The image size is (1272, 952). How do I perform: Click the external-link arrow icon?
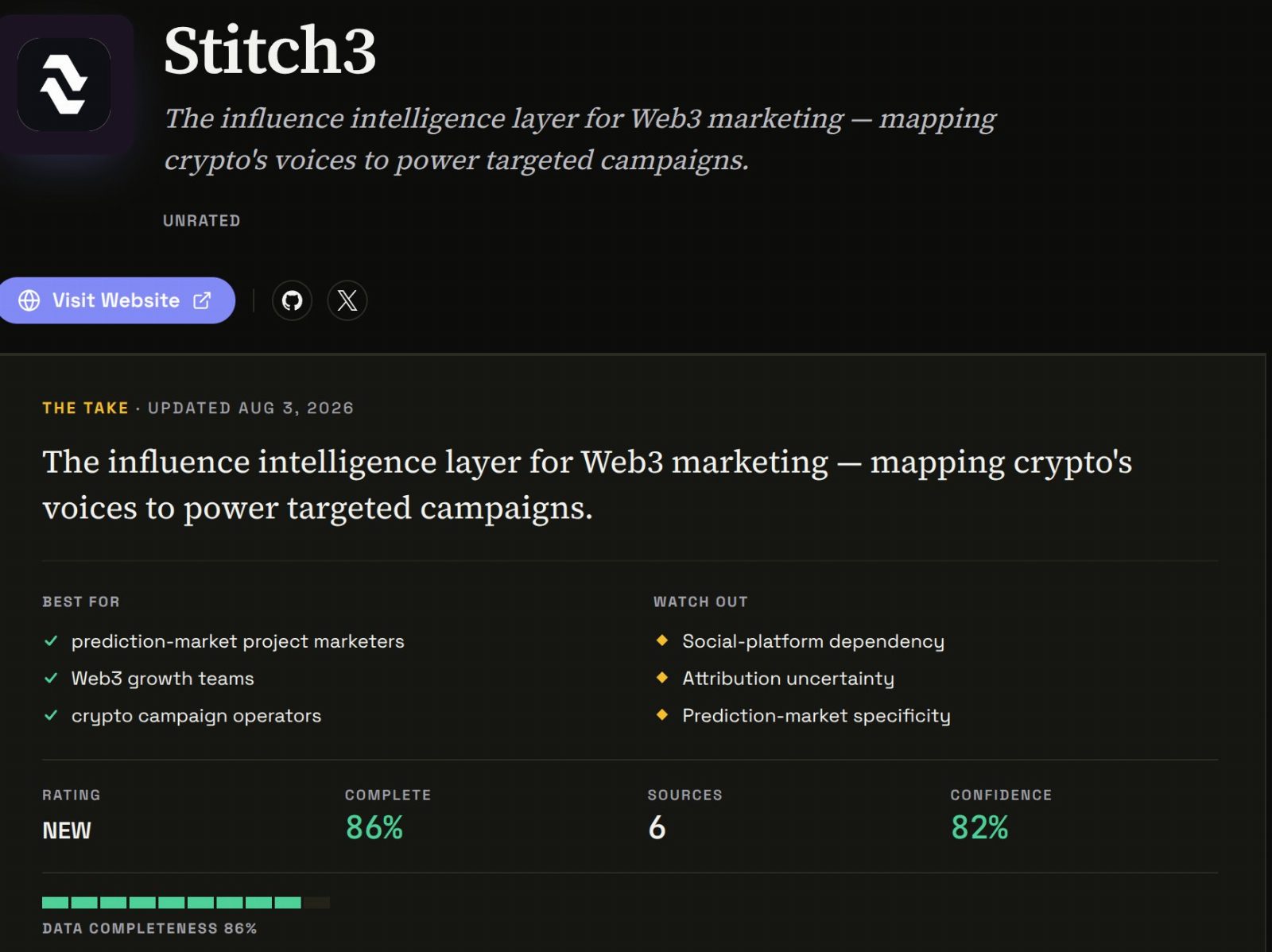[203, 300]
